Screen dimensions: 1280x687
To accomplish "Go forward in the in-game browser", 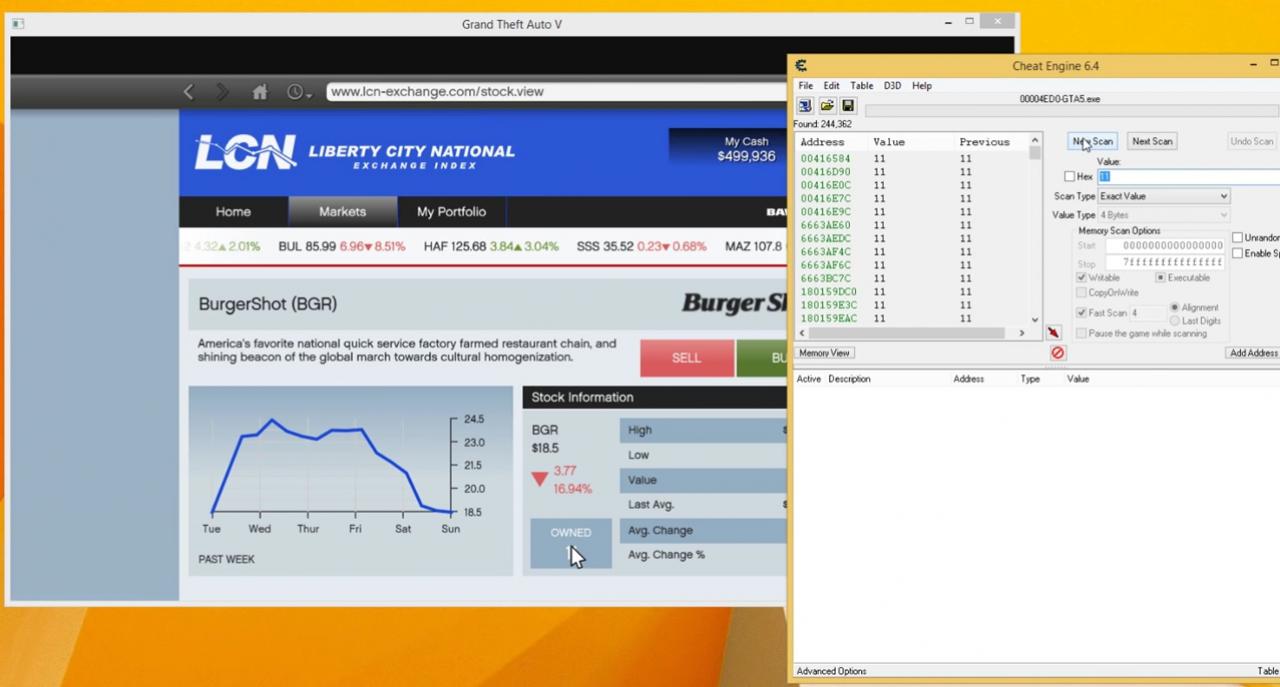I will (x=222, y=92).
